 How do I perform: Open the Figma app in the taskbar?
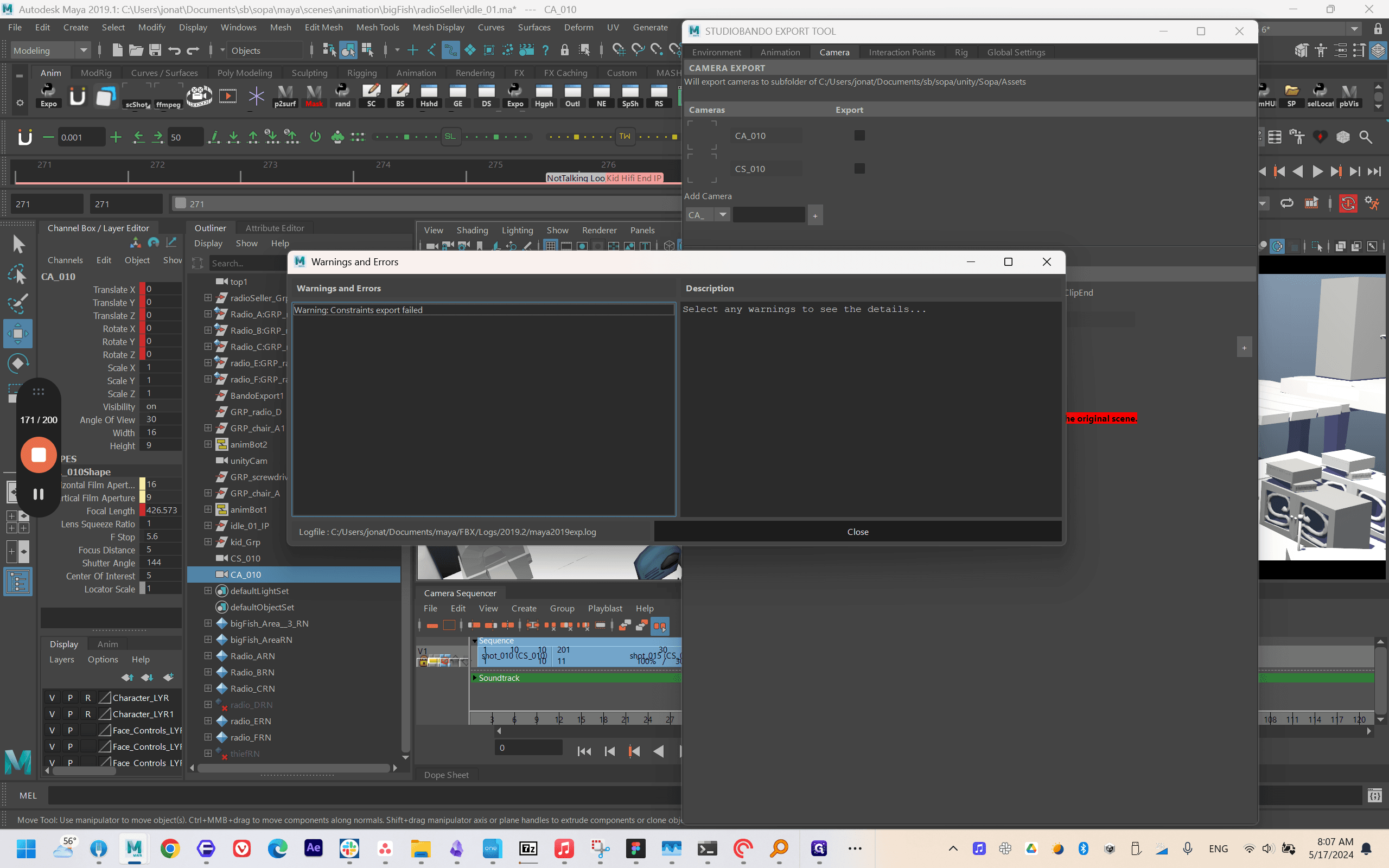[635, 848]
